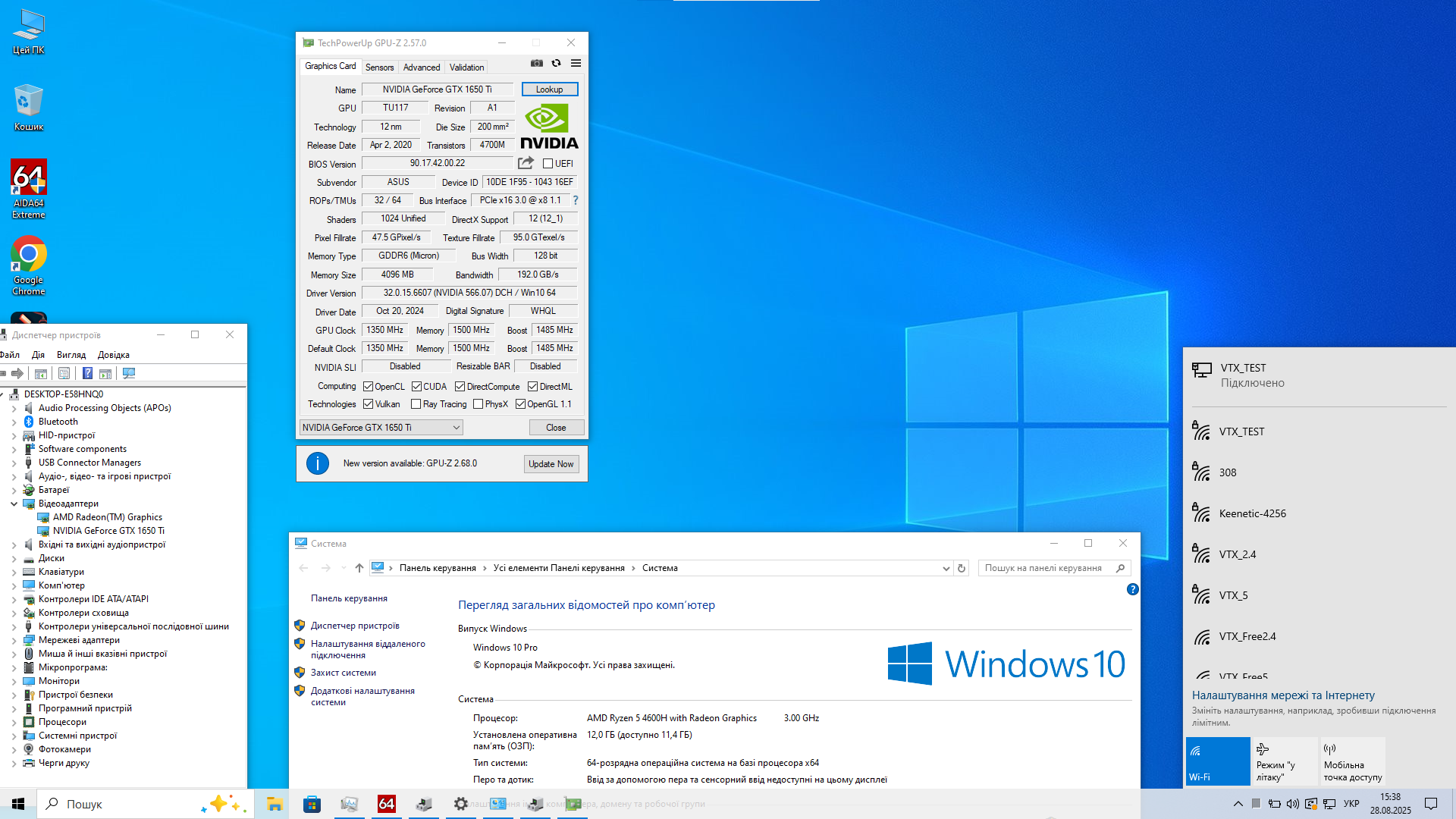
Task: Toggle the Ray Tracing checkbox
Action: pyautogui.click(x=416, y=404)
